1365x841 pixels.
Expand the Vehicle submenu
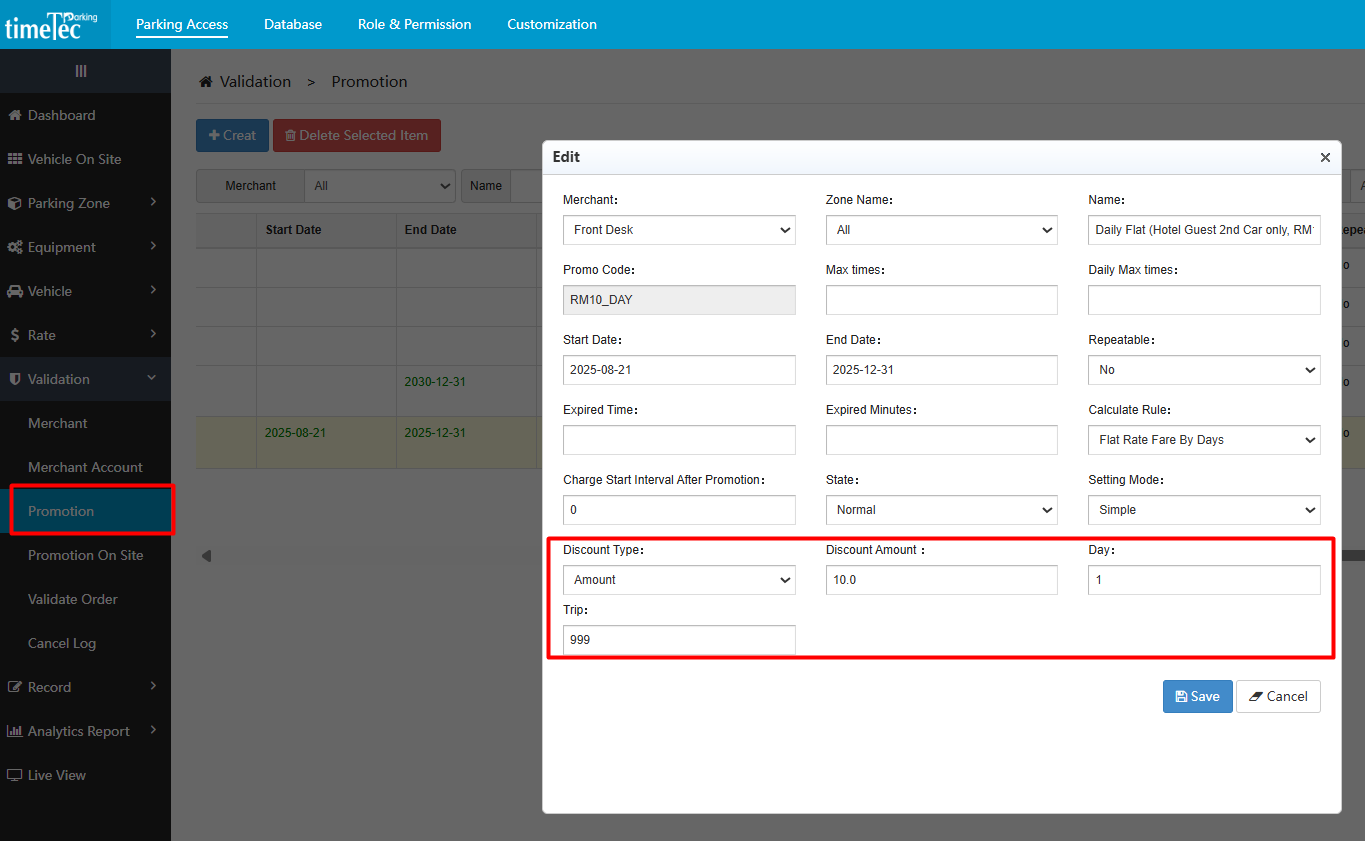(153, 290)
